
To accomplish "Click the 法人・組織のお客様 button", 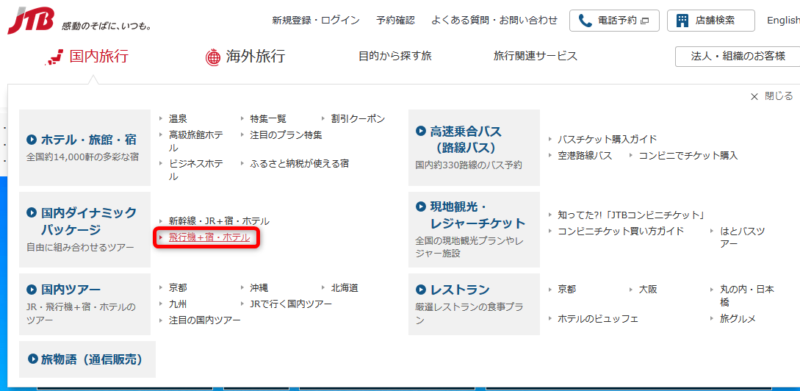I will (738, 56).
